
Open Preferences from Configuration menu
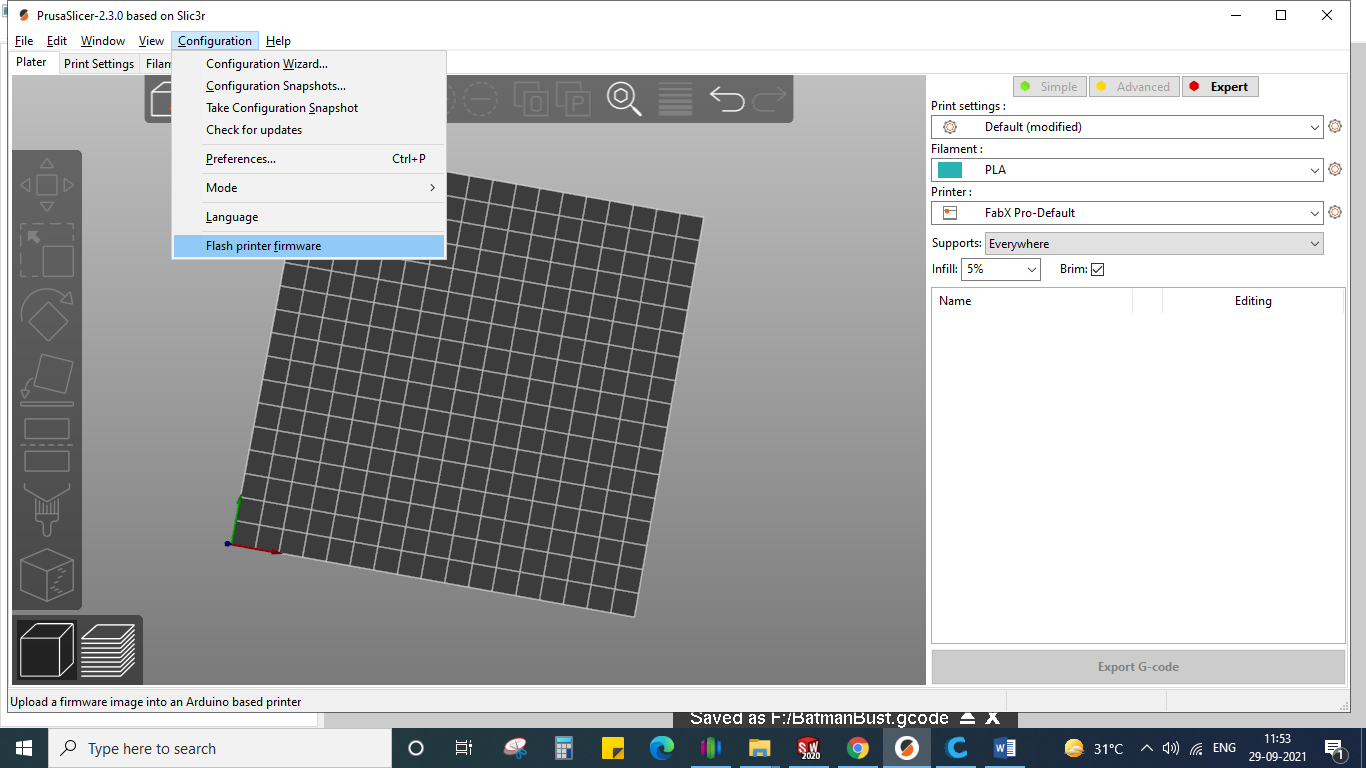click(309, 159)
